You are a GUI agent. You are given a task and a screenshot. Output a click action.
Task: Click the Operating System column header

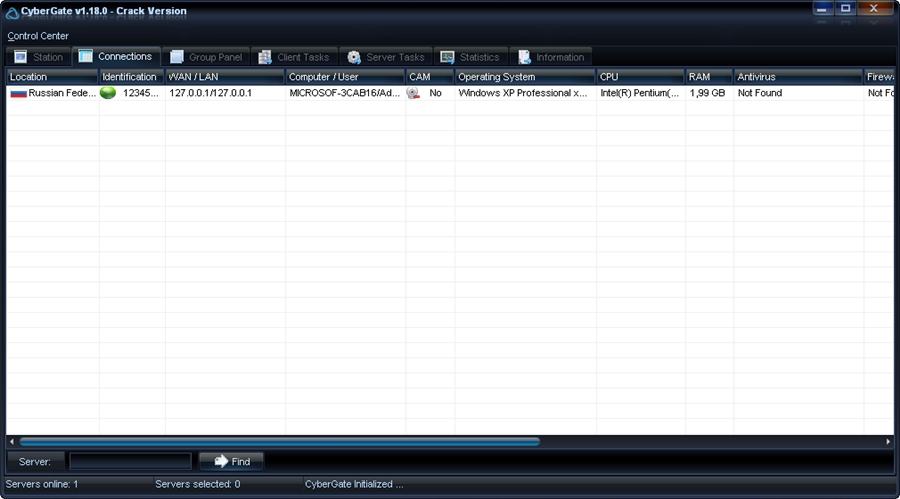[525, 76]
